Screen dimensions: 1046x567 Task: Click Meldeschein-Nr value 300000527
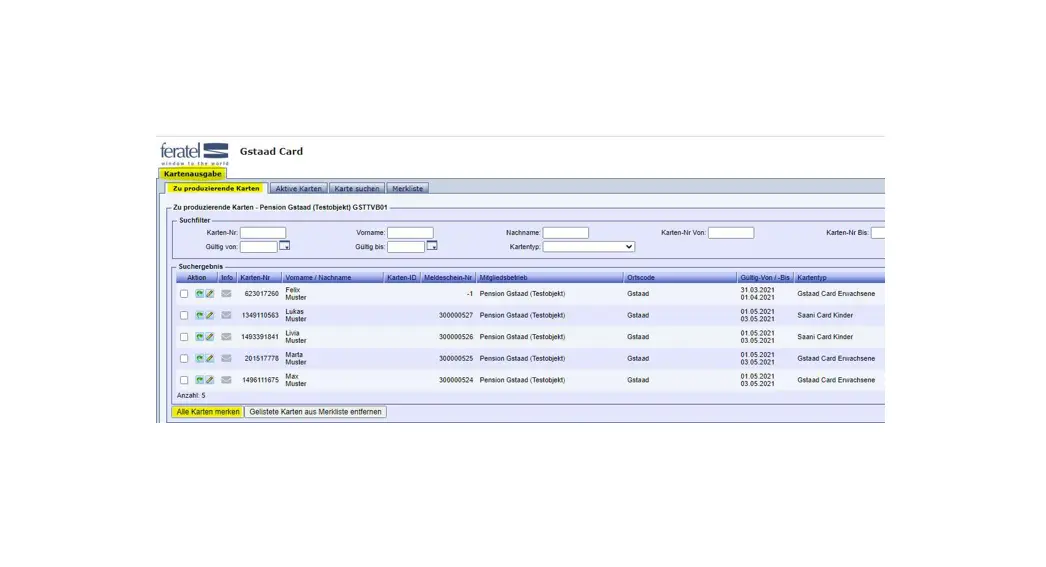tap(456, 316)
